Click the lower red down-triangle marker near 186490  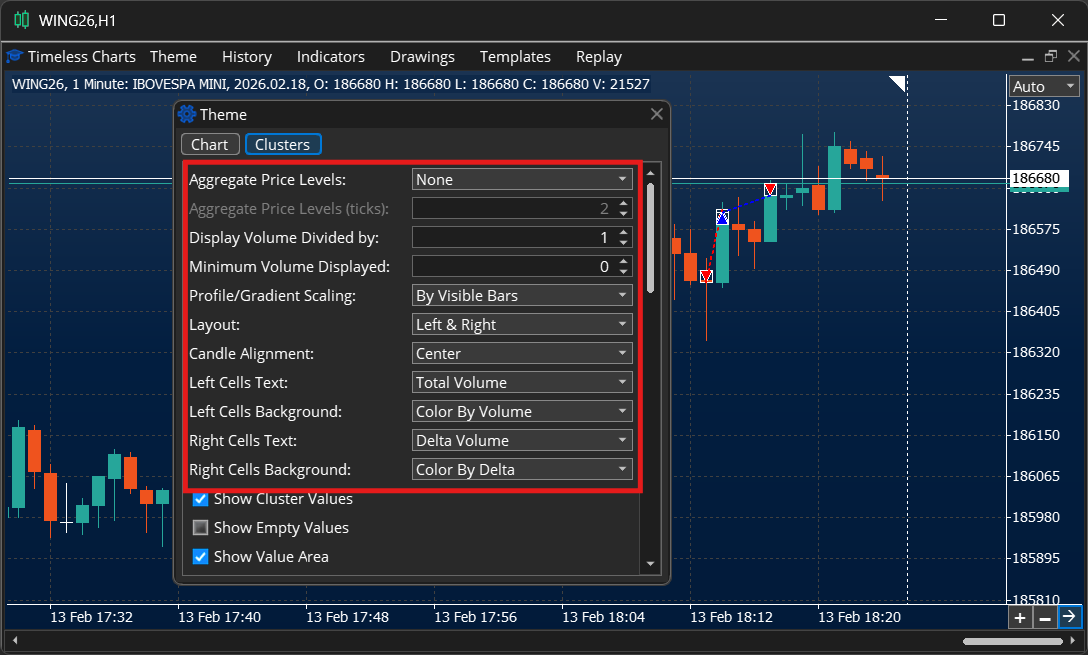(706, 276)
